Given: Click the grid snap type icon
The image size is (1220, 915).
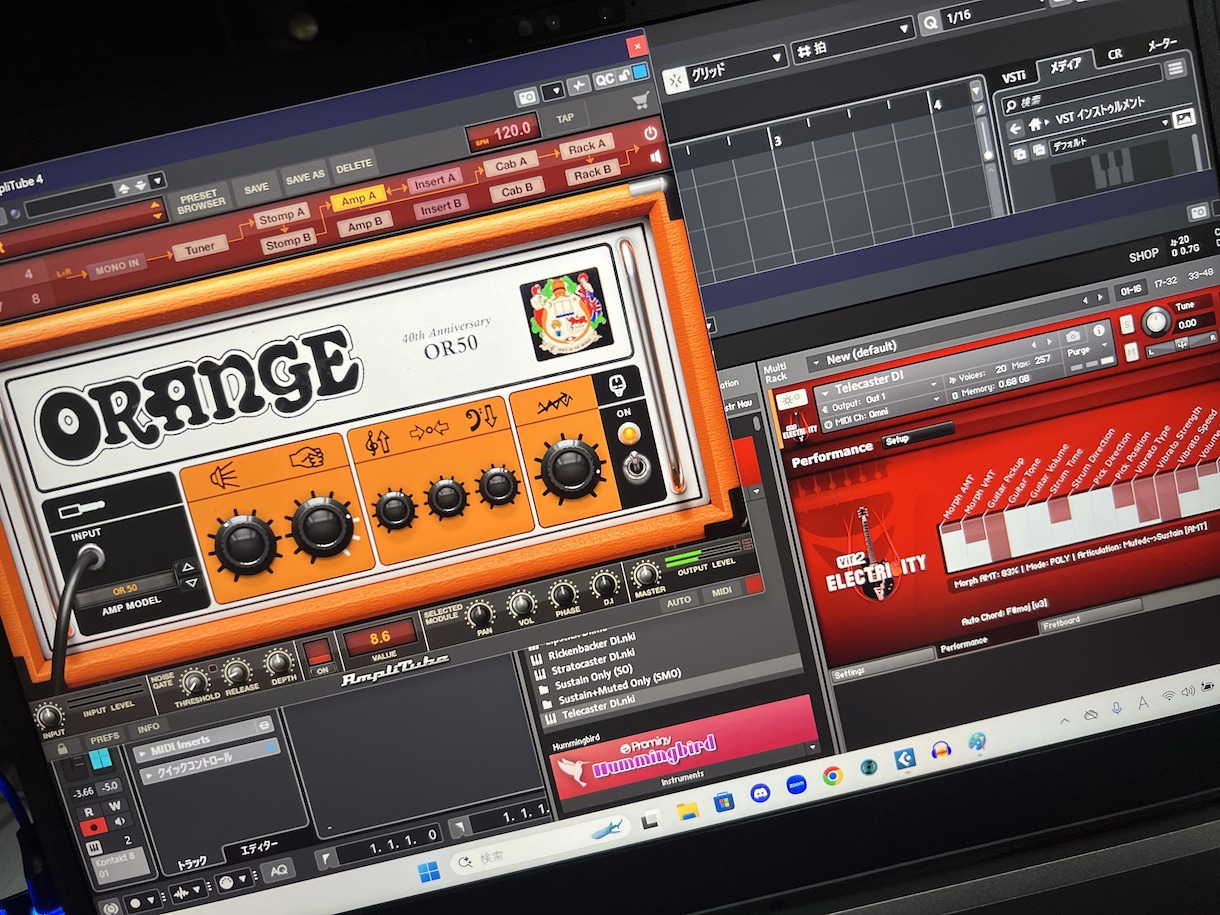Looking at the screenshot, I should (x=675, y=79).
